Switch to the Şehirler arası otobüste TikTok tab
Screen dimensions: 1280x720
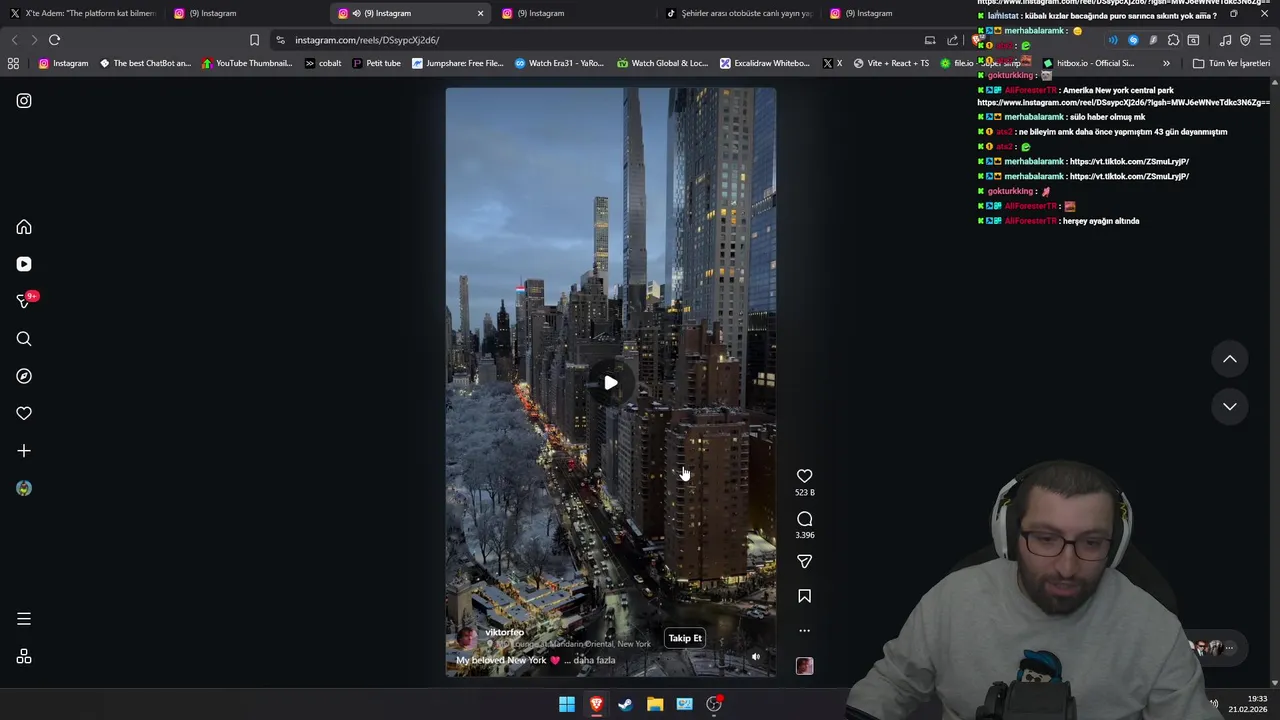click(740, 13)
